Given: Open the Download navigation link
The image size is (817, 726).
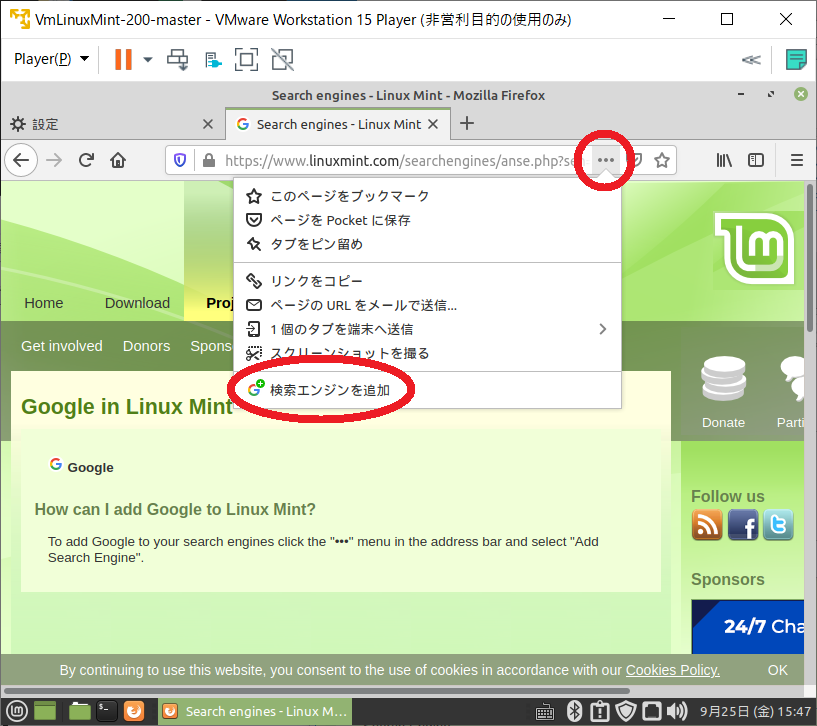Looking at the screenshot, I should coord(138,303).
